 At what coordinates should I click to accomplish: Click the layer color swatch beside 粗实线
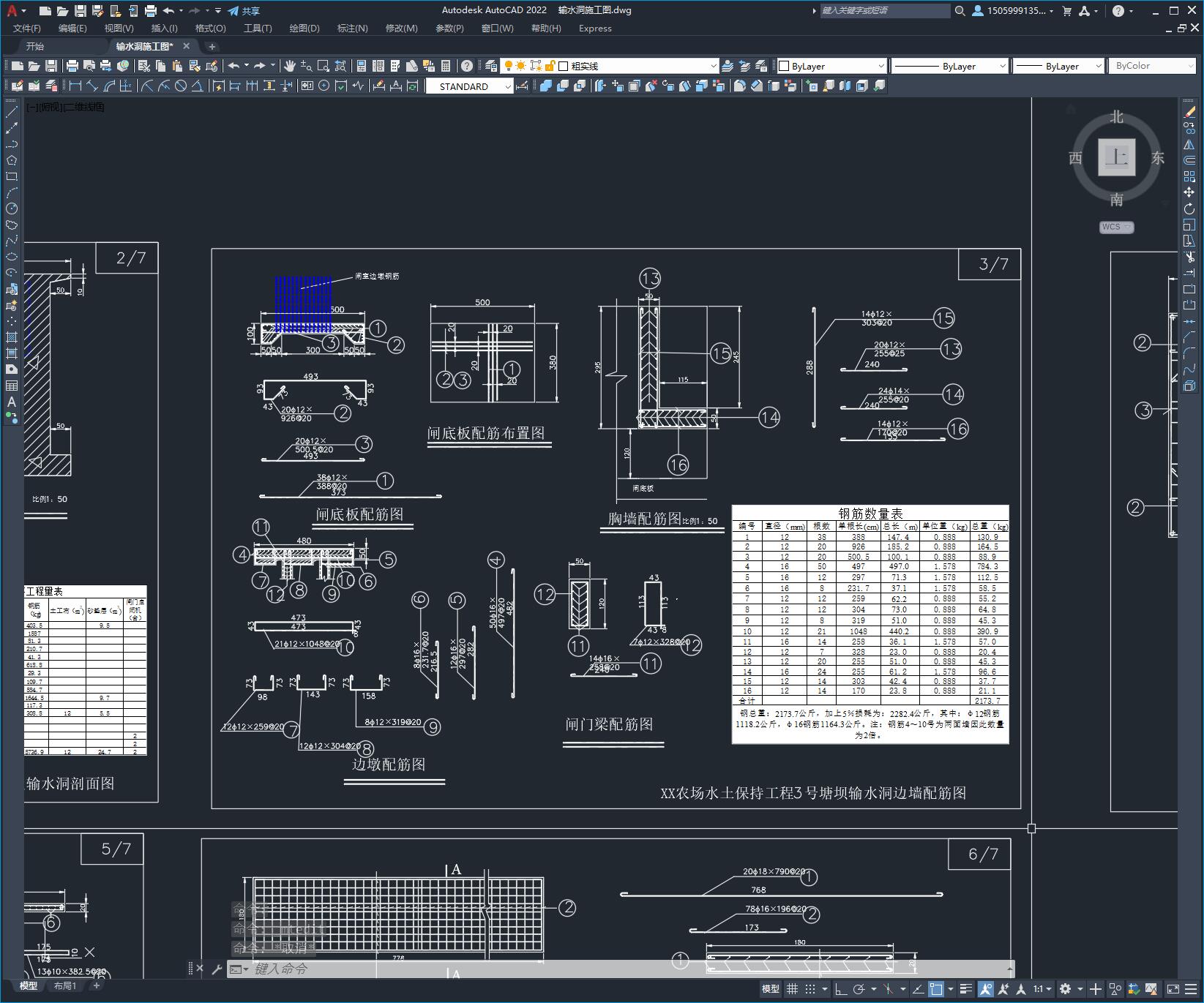(x=564, y=66)
